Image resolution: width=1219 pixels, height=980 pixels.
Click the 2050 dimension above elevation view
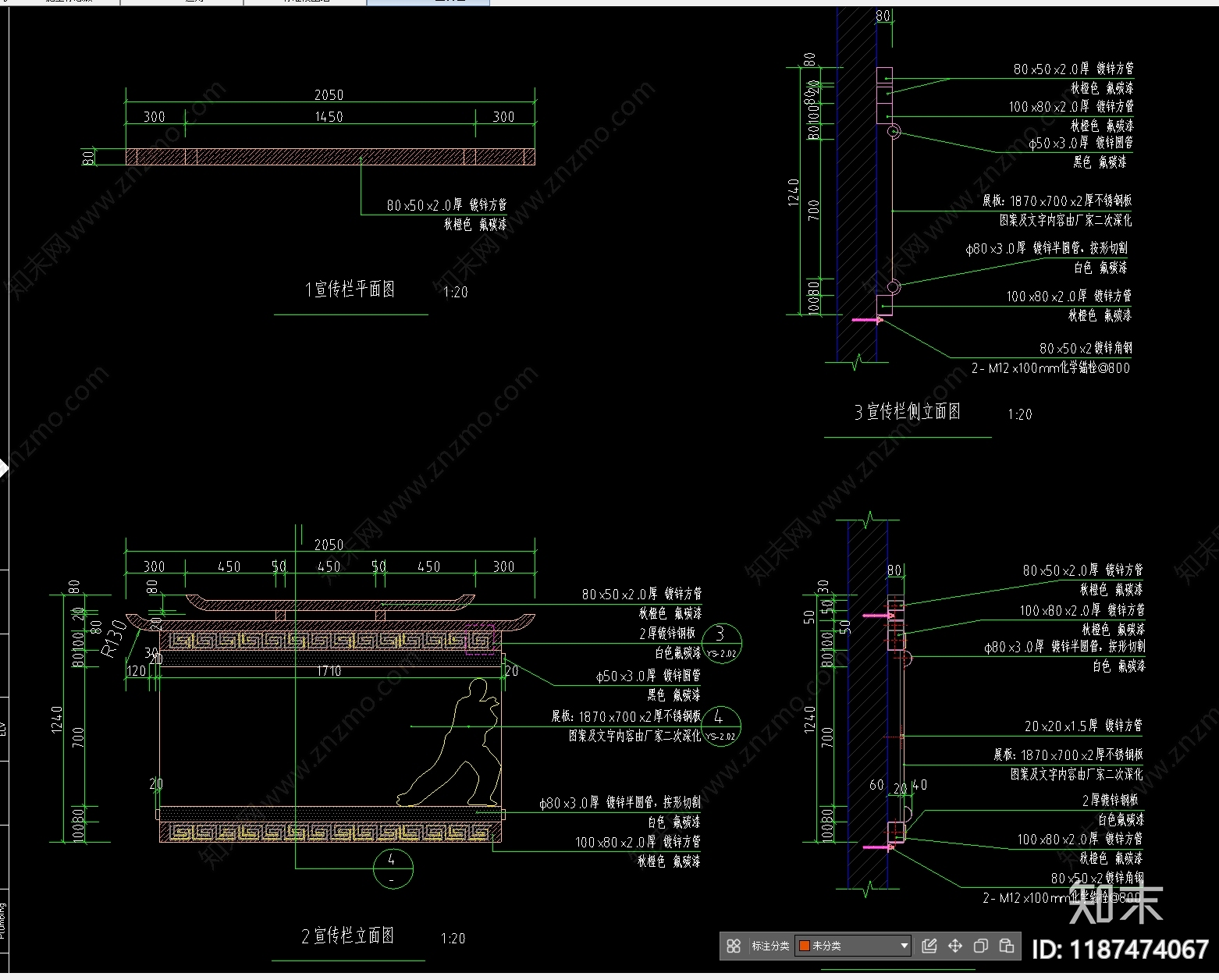pos(329,545)
